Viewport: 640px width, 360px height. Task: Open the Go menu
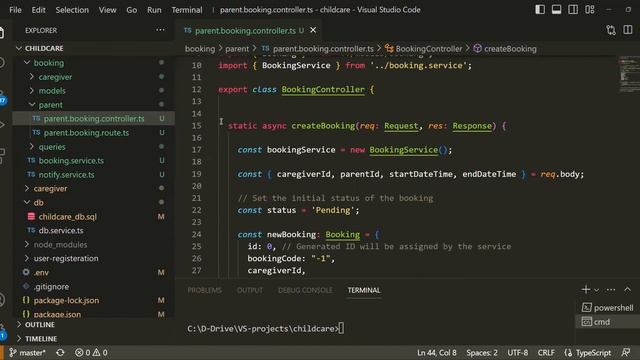[x=131, y=10]
